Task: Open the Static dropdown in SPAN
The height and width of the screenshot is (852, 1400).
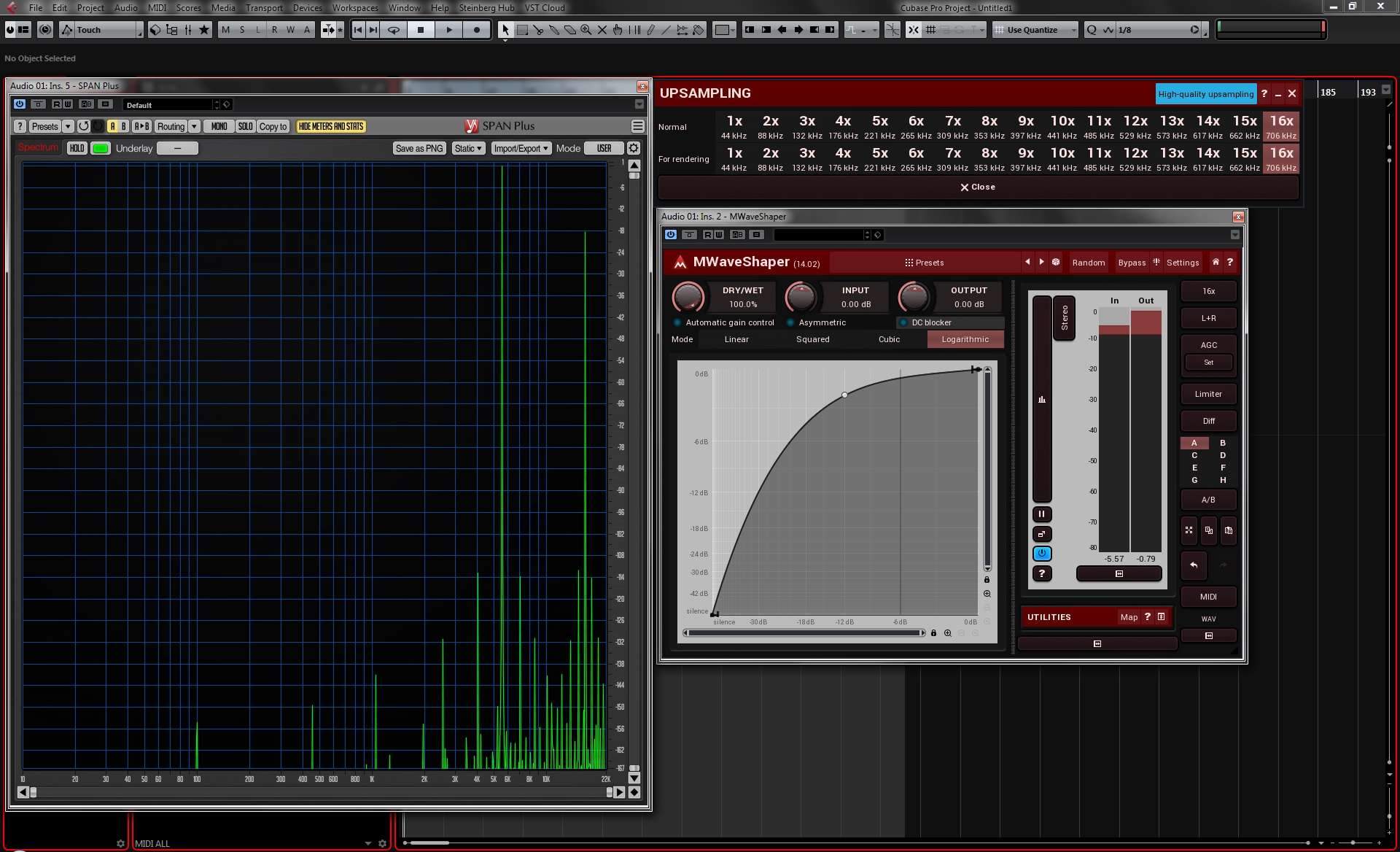Action: pyautogui.click(x=468, y=148)
